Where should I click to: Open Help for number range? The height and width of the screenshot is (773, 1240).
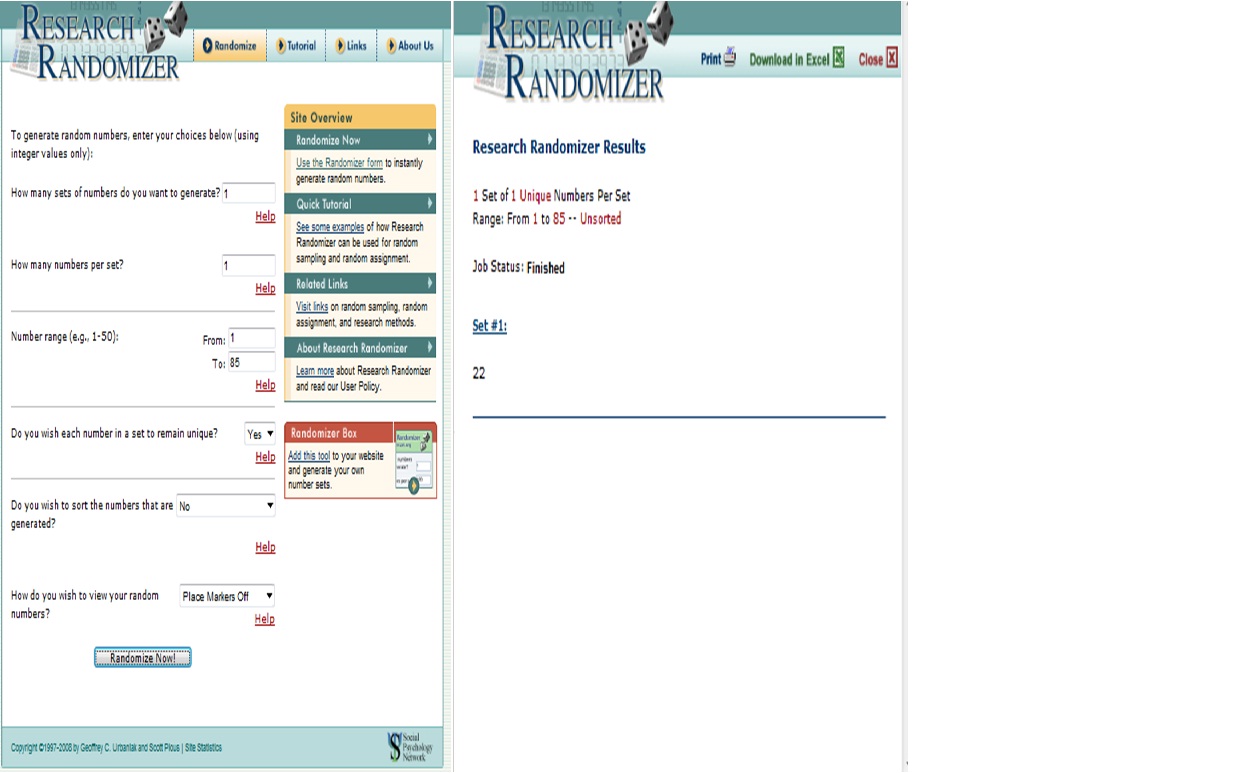pyautogui.click(x=265, y=385)
